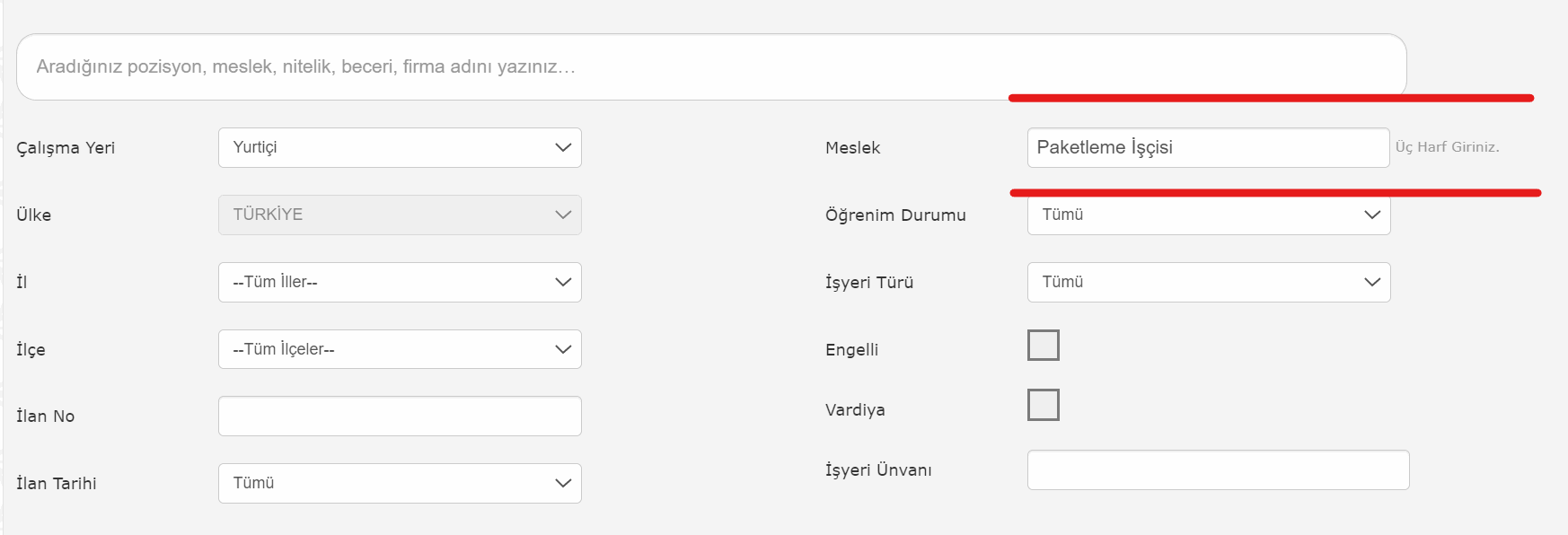The height and width of the screenshot is (535, 1568).
Task: Click the main job search text box
Action: click(x=709, y=66)
